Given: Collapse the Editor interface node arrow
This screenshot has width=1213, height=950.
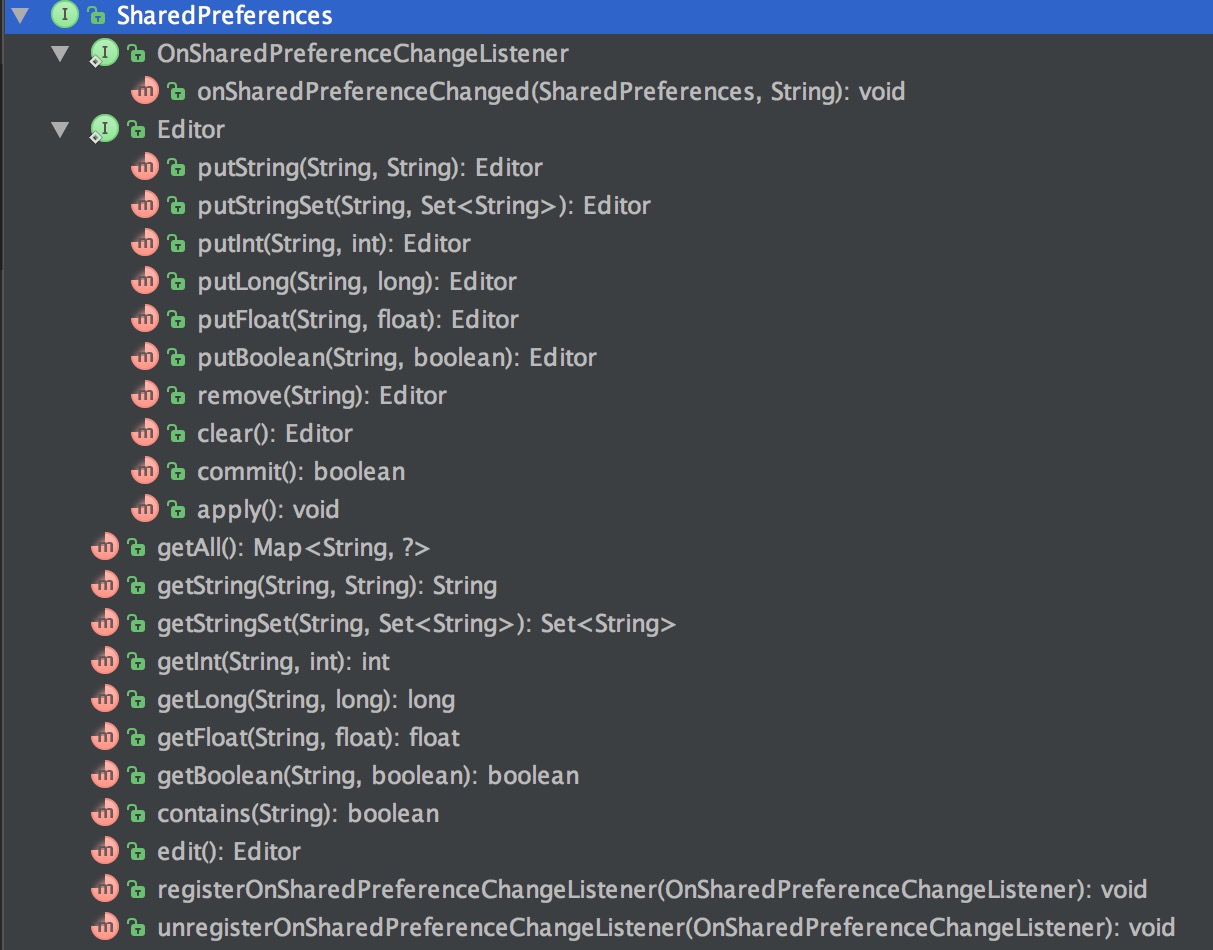Looking at the screenshot, I should [61, 130].
